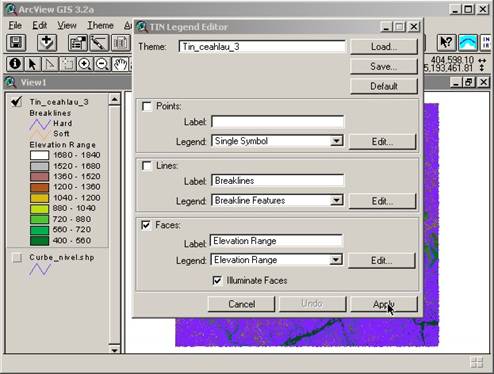Select the Zoom In tool
494x374 pixels.
[x=85, y=64]
